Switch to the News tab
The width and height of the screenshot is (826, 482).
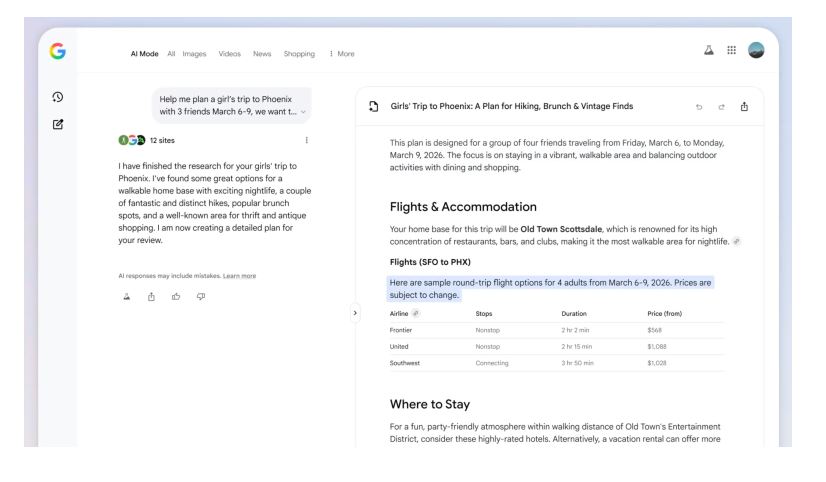pos(262,54)
